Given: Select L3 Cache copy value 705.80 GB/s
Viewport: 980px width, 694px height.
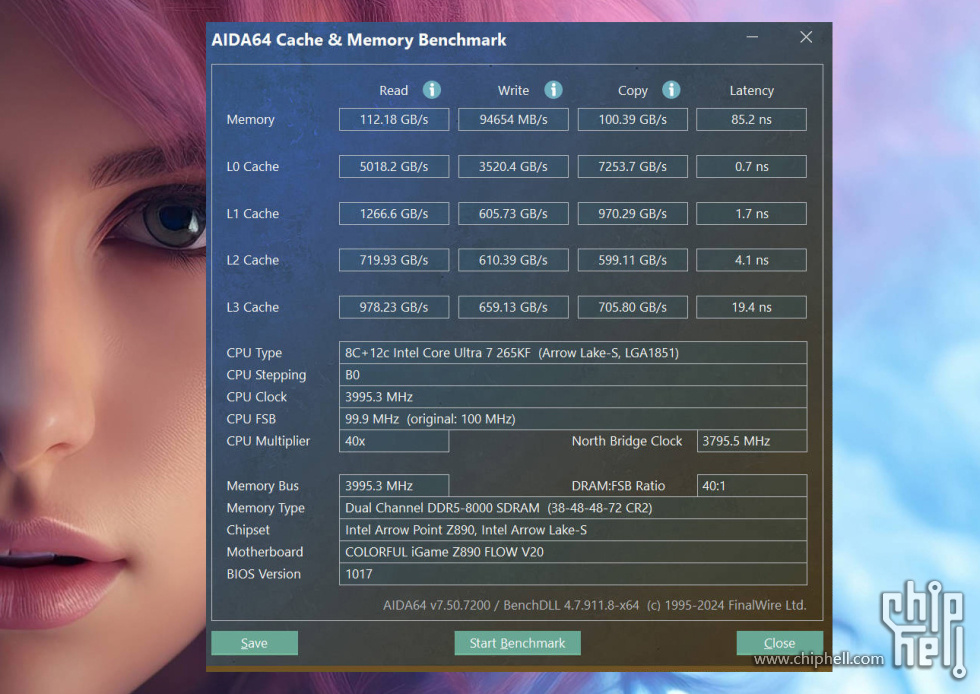Looking at the screenshot, I should click(632, 307).
